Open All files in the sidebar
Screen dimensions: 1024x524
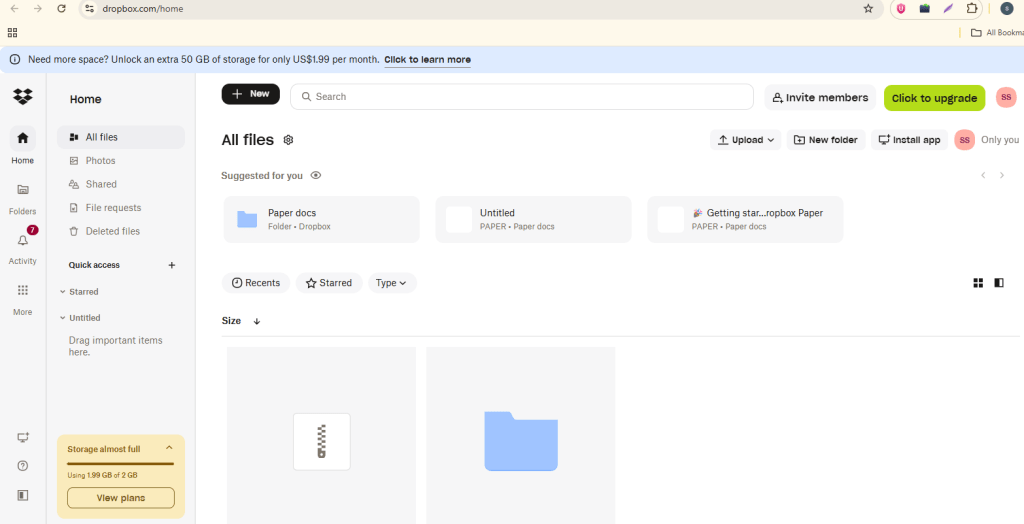[x=121, y=137]
